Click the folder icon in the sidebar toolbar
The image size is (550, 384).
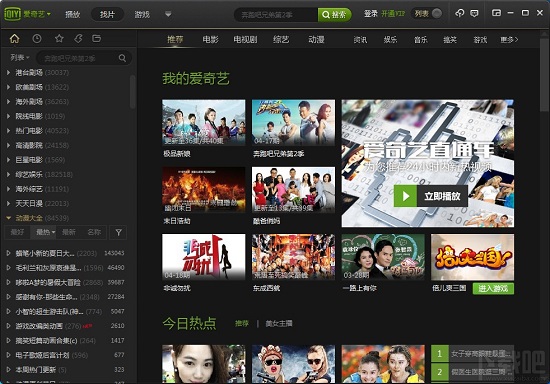pos(96,38)
